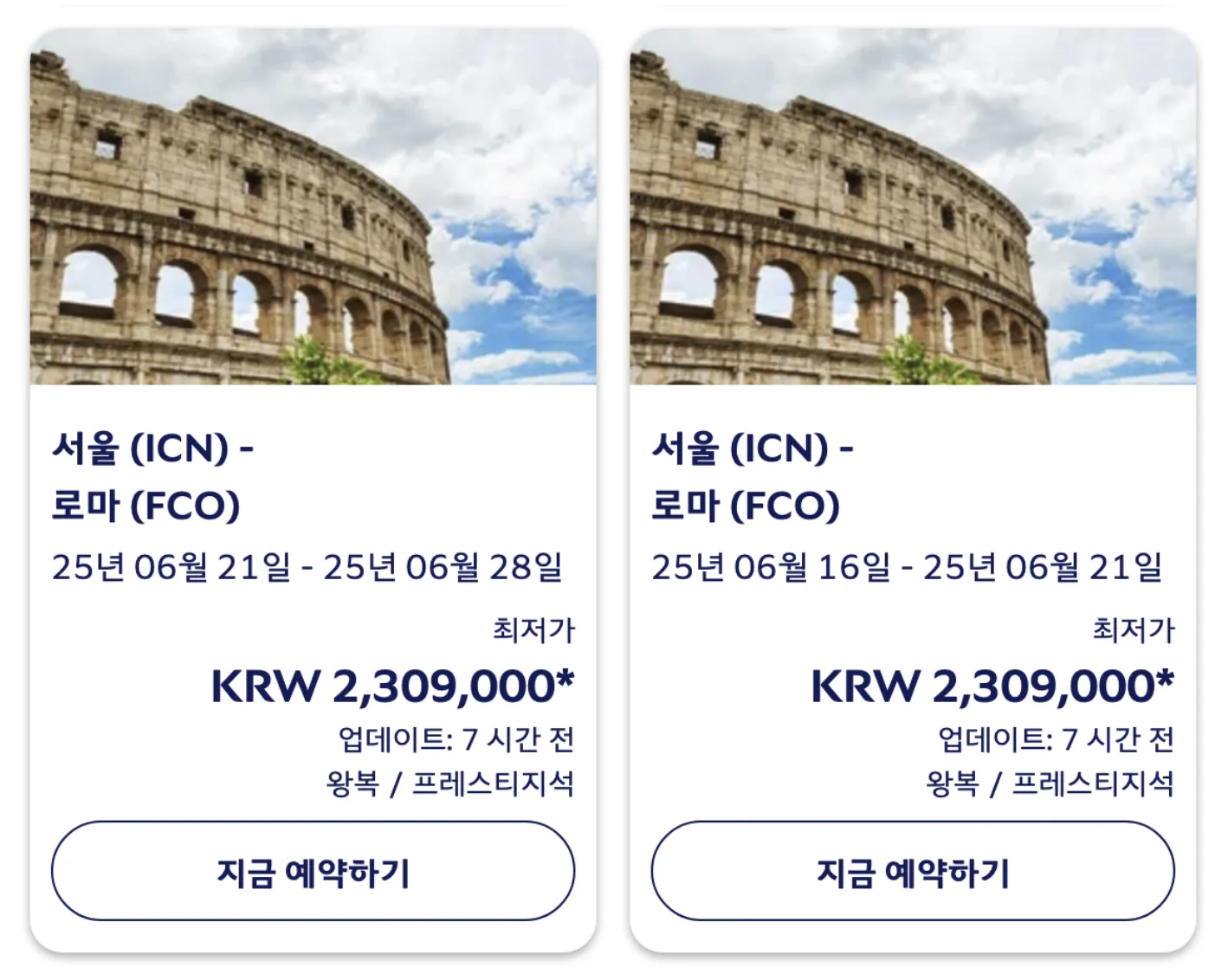Click 최저가 label on the June 16–21 card
Viewport: 1215px width, 980px height.
click(x=1134, y=629)
